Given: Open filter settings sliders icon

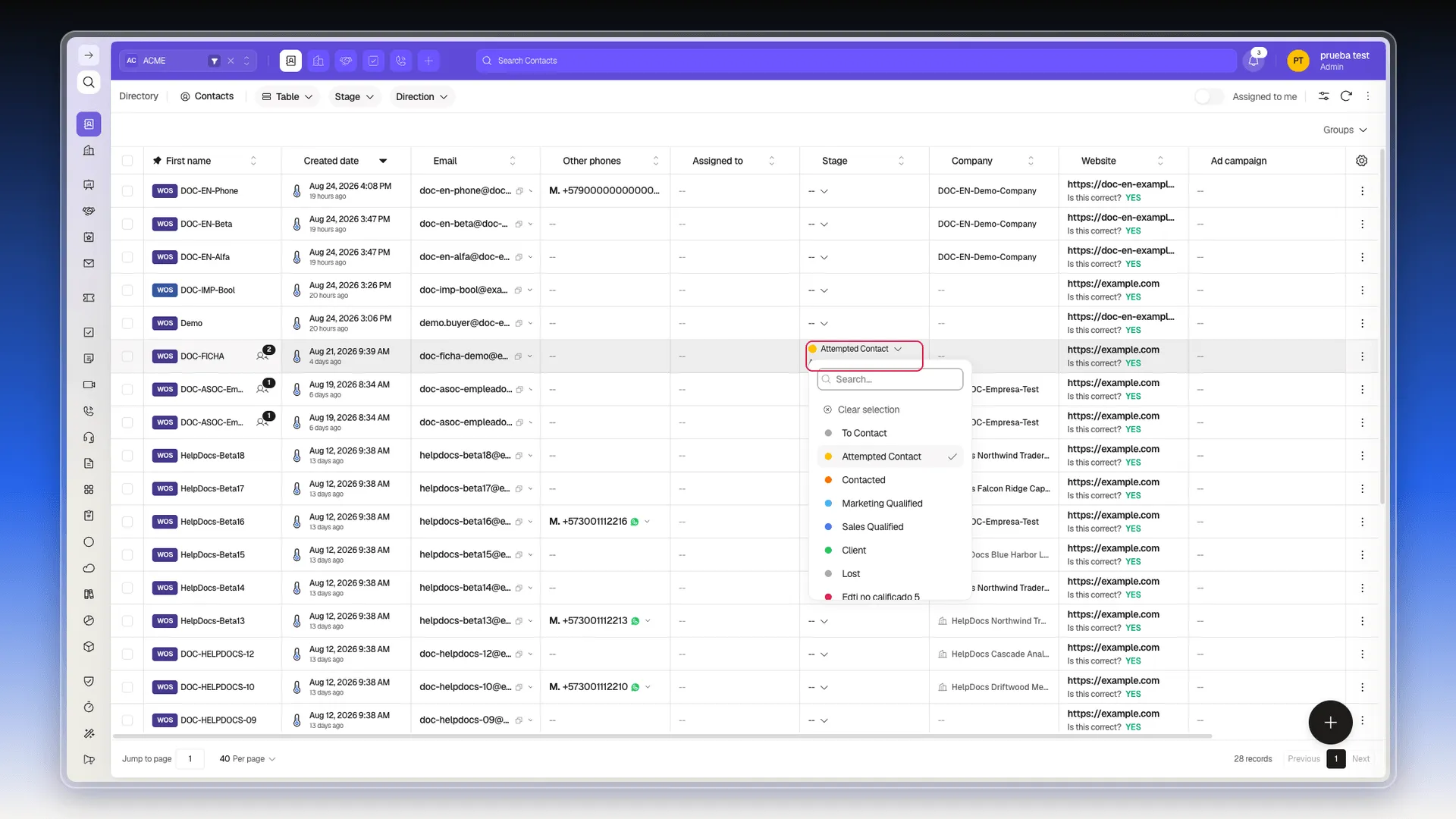Looking at the screenshot, I should (1323, 96).
